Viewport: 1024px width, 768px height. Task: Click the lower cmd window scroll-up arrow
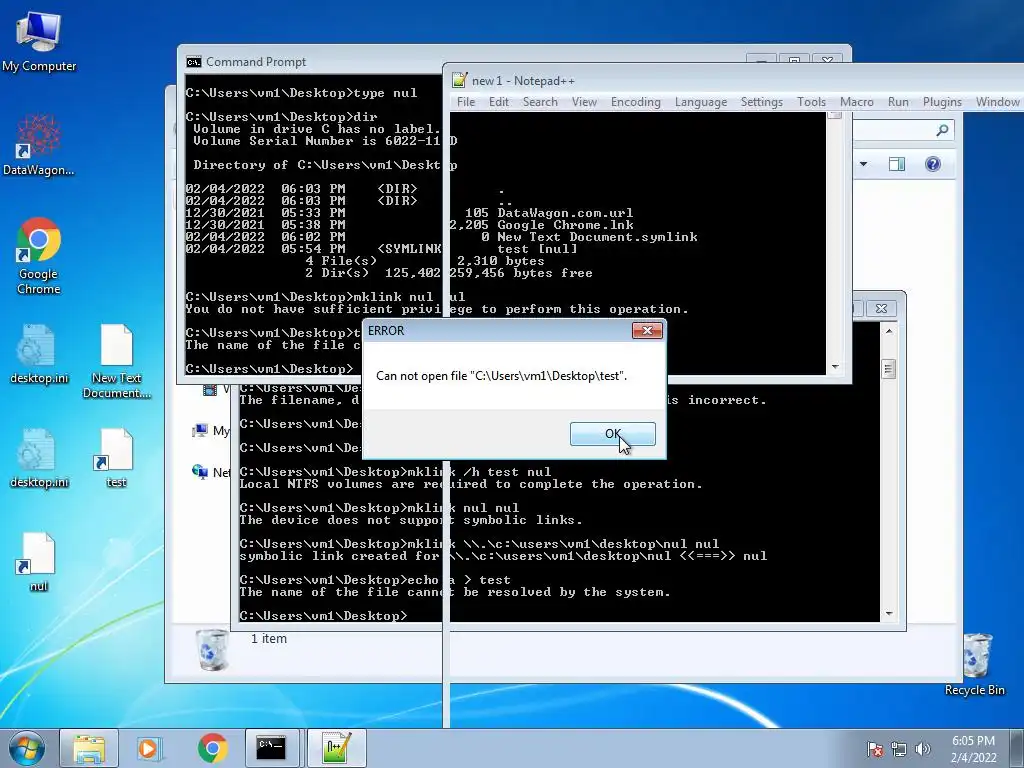[x=889, y=331]
